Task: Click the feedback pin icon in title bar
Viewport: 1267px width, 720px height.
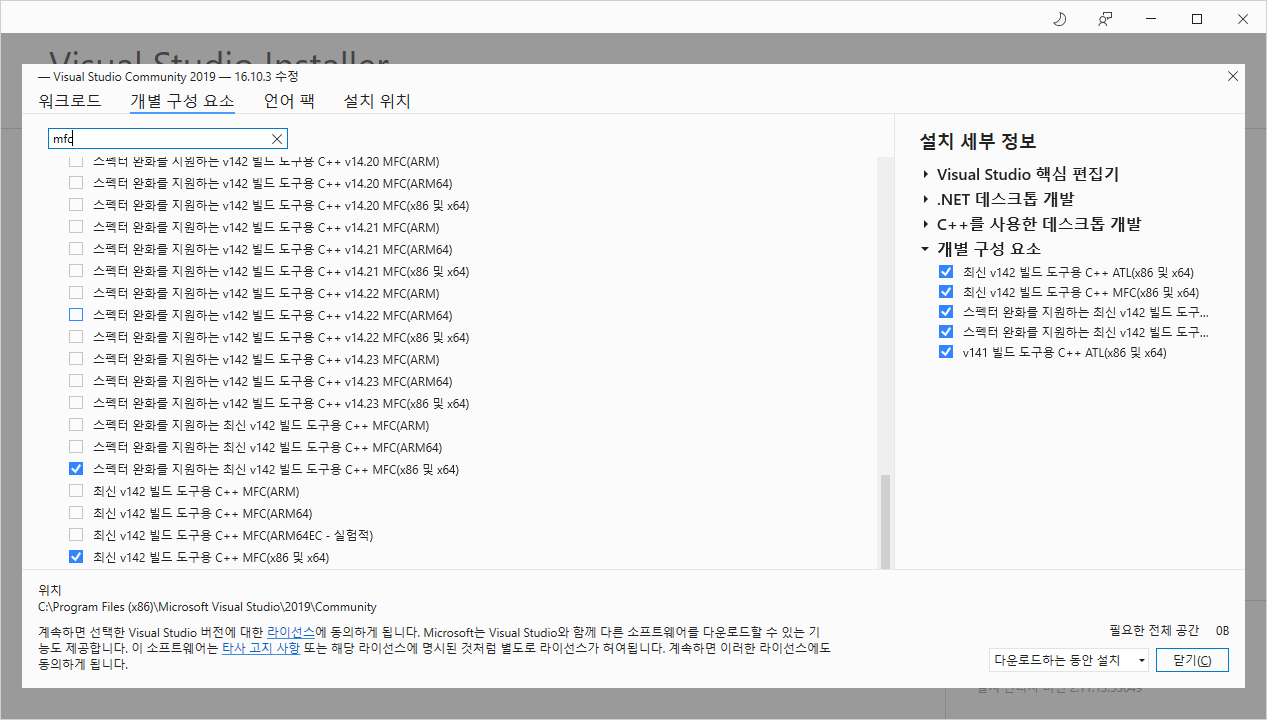Action: click(1105, 19)
